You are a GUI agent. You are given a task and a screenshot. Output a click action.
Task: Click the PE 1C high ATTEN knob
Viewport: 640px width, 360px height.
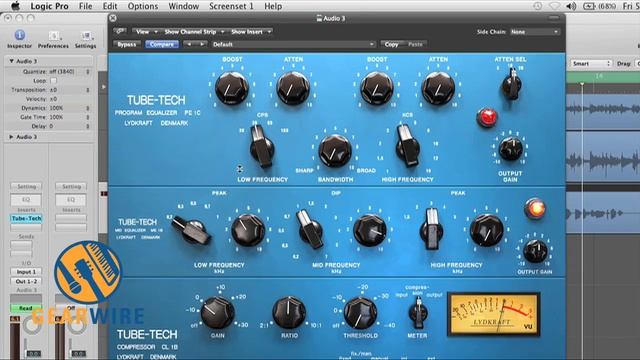coord(438,88)
